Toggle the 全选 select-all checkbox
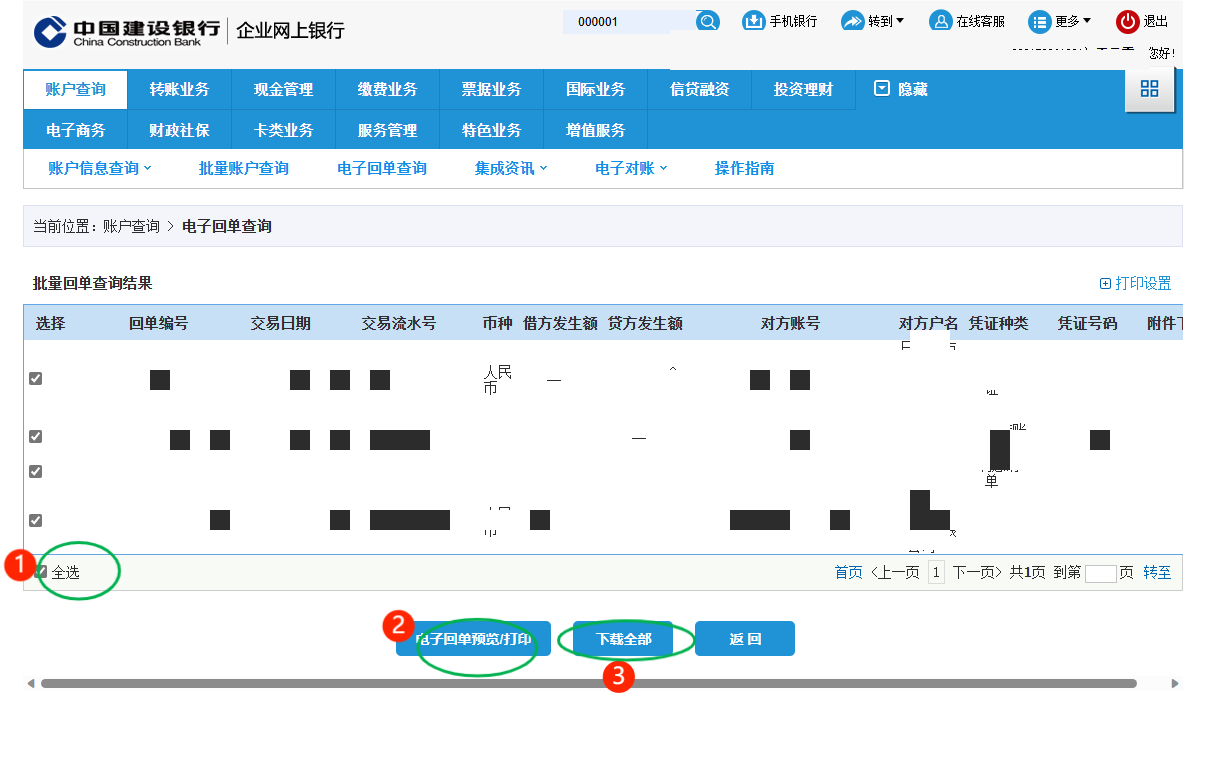The image size is (1230, 772). pos(41,572)
